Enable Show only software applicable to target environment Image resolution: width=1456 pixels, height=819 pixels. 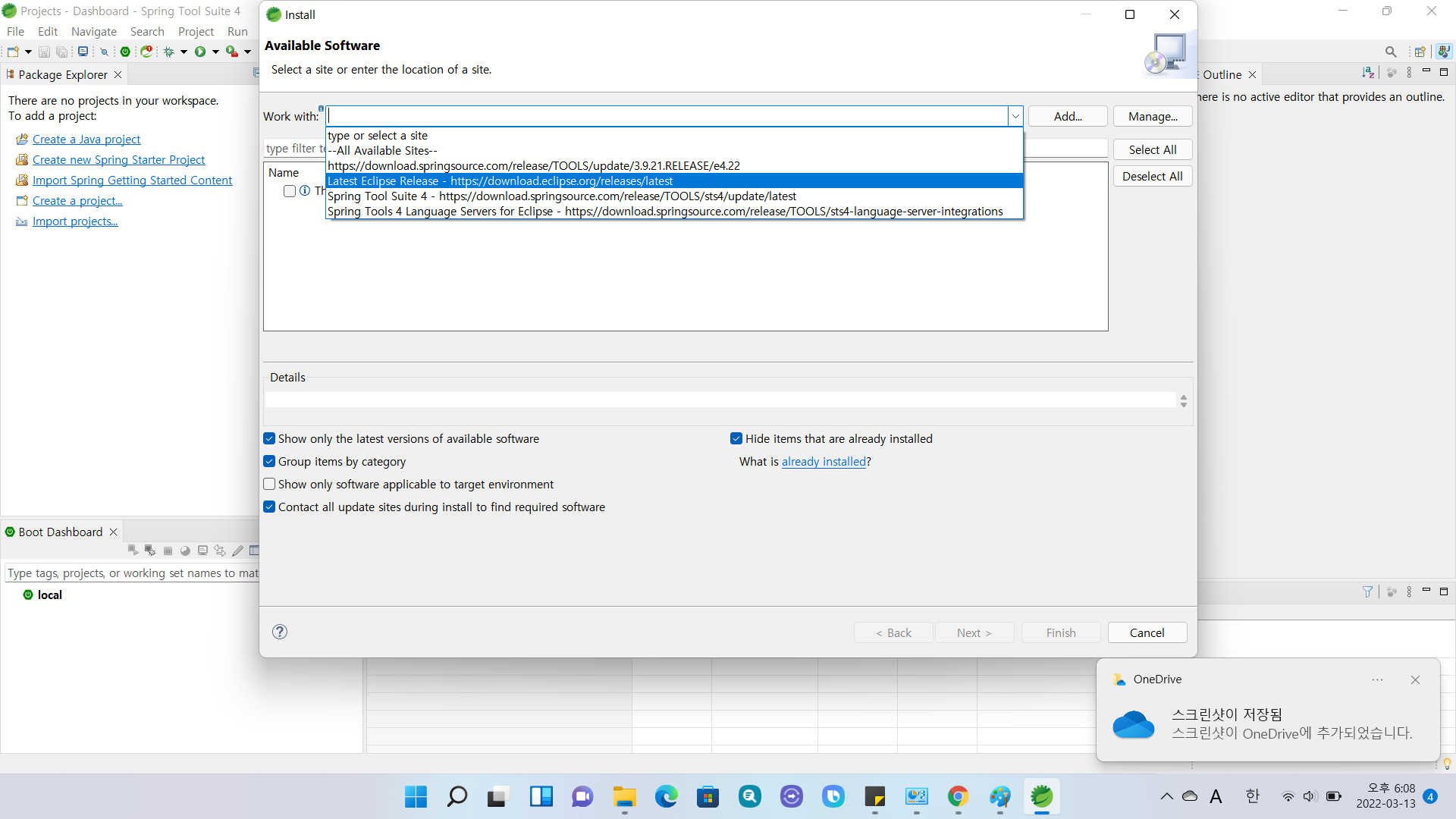coord(269,484)
